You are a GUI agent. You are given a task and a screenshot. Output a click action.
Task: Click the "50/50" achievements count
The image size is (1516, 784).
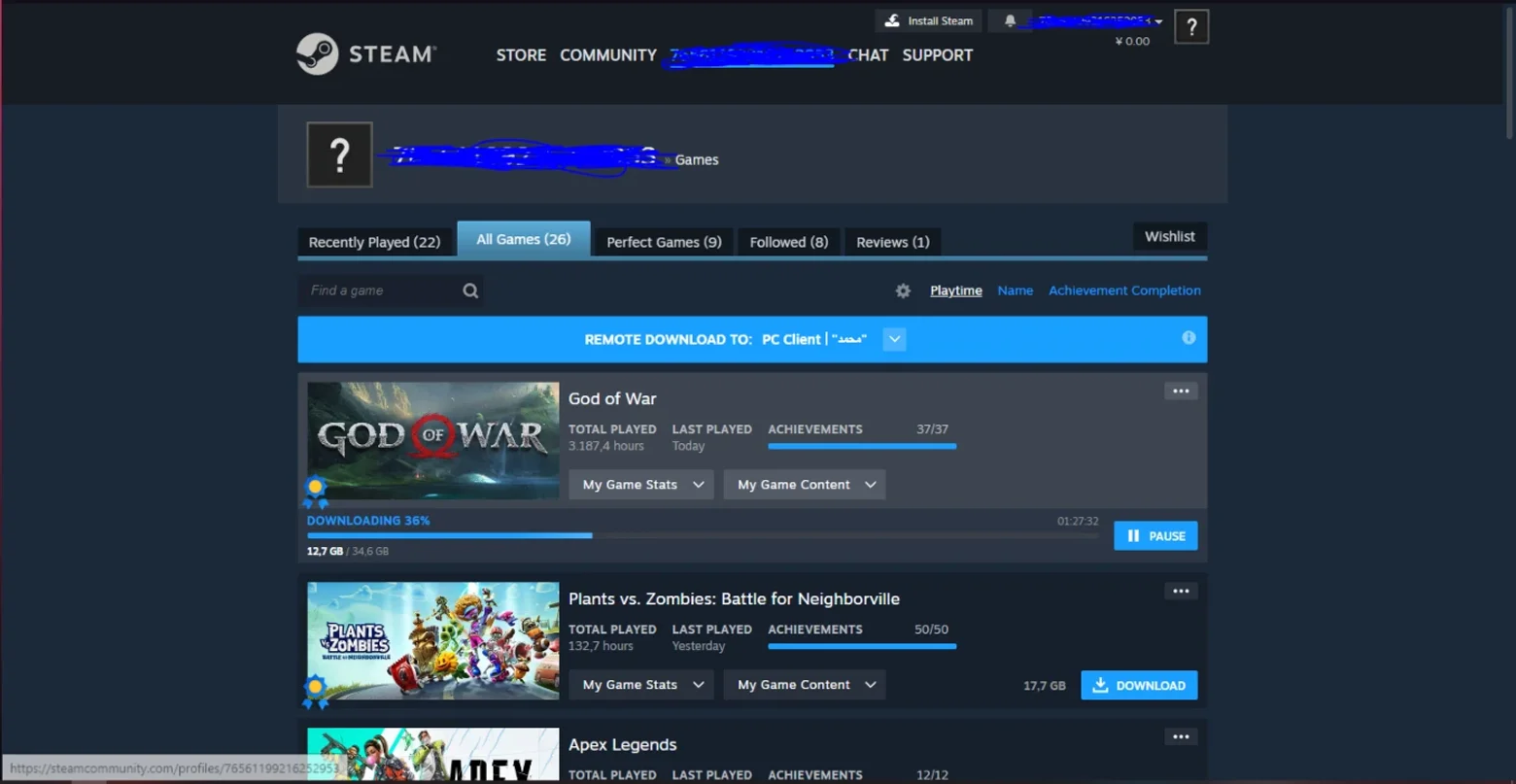click(931, 629)
